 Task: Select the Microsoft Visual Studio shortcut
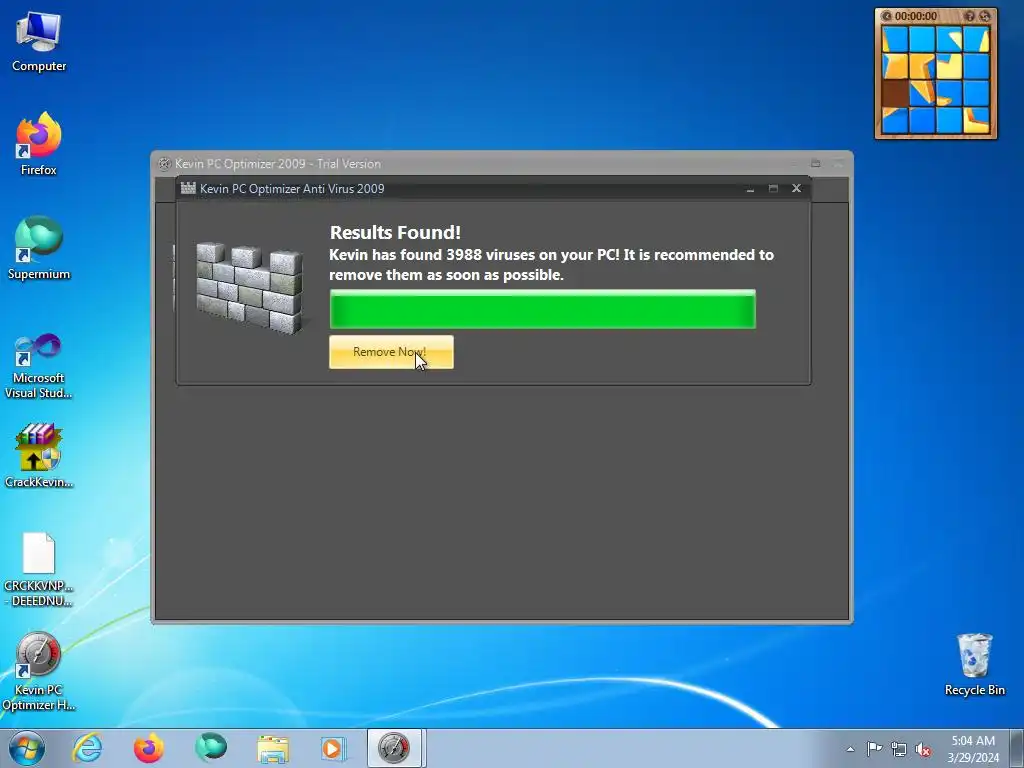pos(39,366)
